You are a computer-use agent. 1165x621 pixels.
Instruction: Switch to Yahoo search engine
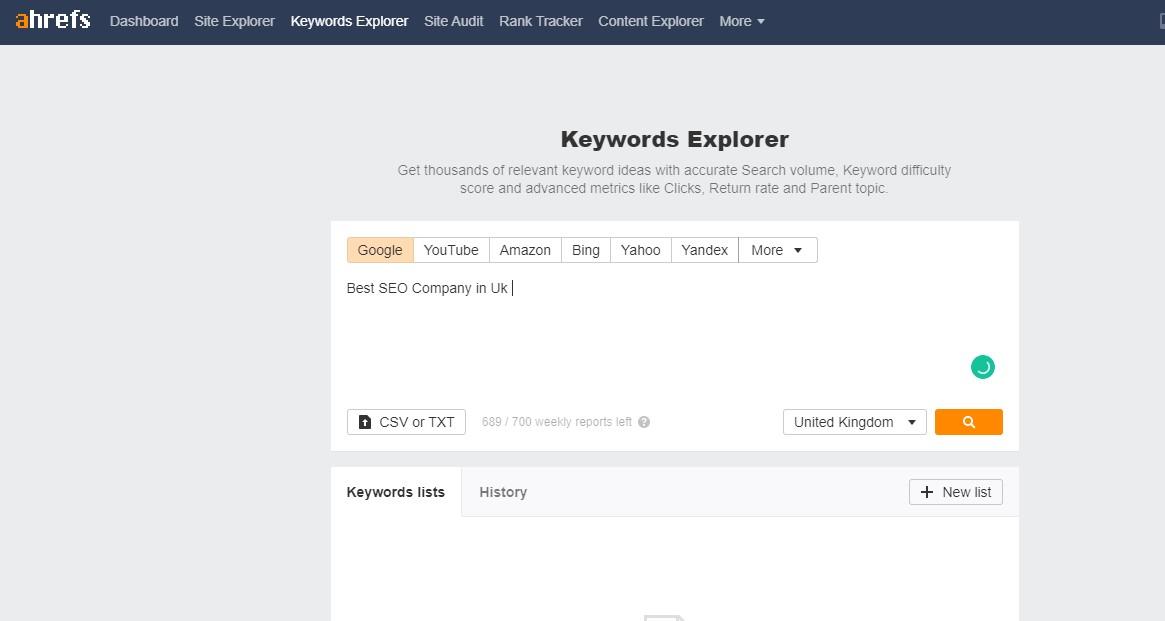(640, 250)
